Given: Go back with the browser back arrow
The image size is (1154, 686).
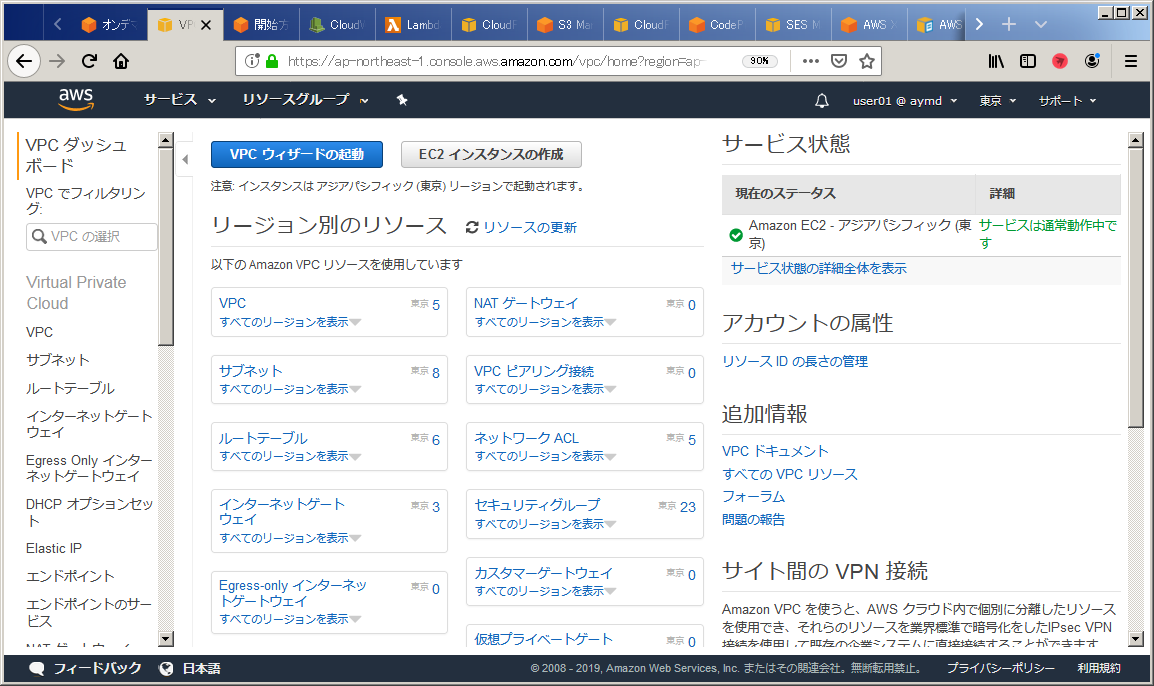Looking at the screenshot, I should pyautogui.click(x=24, y=61).
